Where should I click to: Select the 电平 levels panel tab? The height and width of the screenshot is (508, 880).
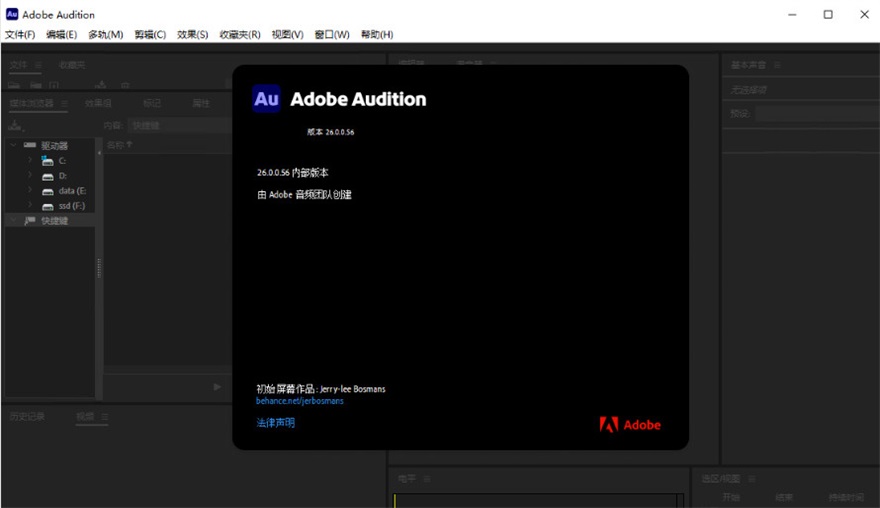click(407, 479)
